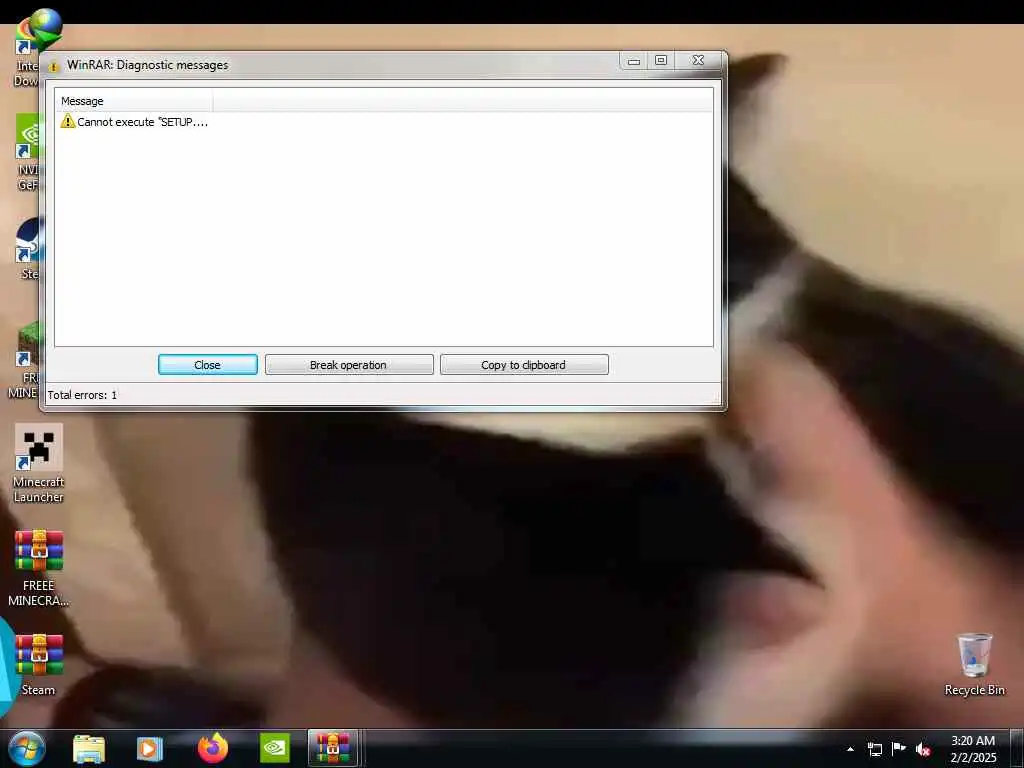Click the WinRAR taskbar button
The width and height of the screenshot is (1024, 768).
click(x=333, y=748)
